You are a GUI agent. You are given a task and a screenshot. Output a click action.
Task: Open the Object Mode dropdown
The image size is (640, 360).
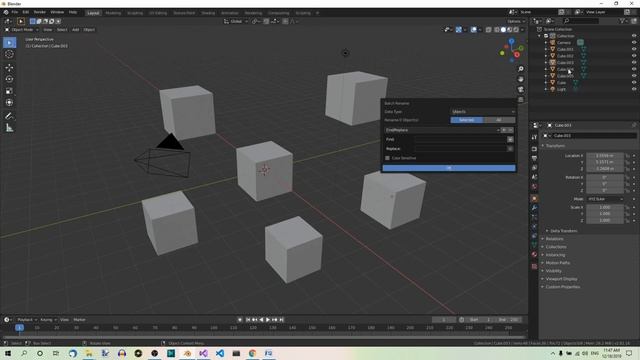22,30
